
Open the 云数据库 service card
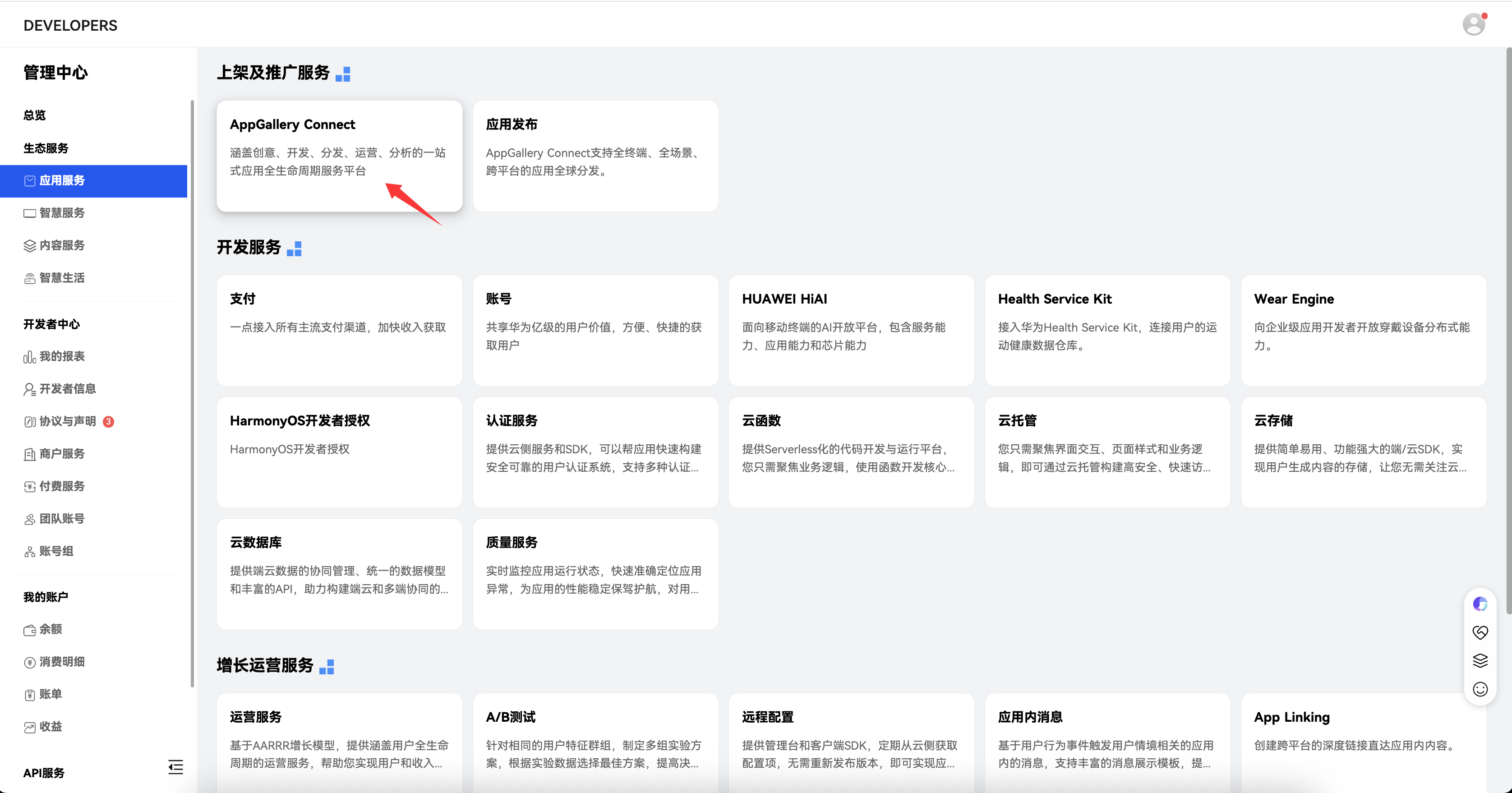click(339, 573)
